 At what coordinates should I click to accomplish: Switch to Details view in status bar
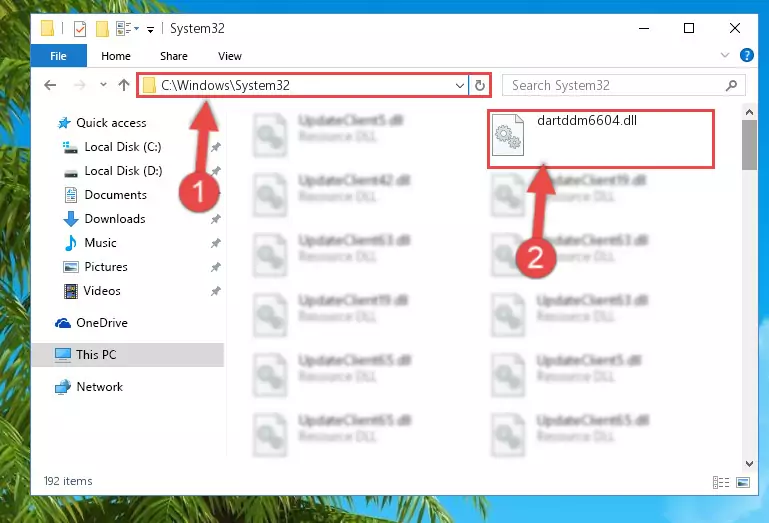tap(720, 483)
